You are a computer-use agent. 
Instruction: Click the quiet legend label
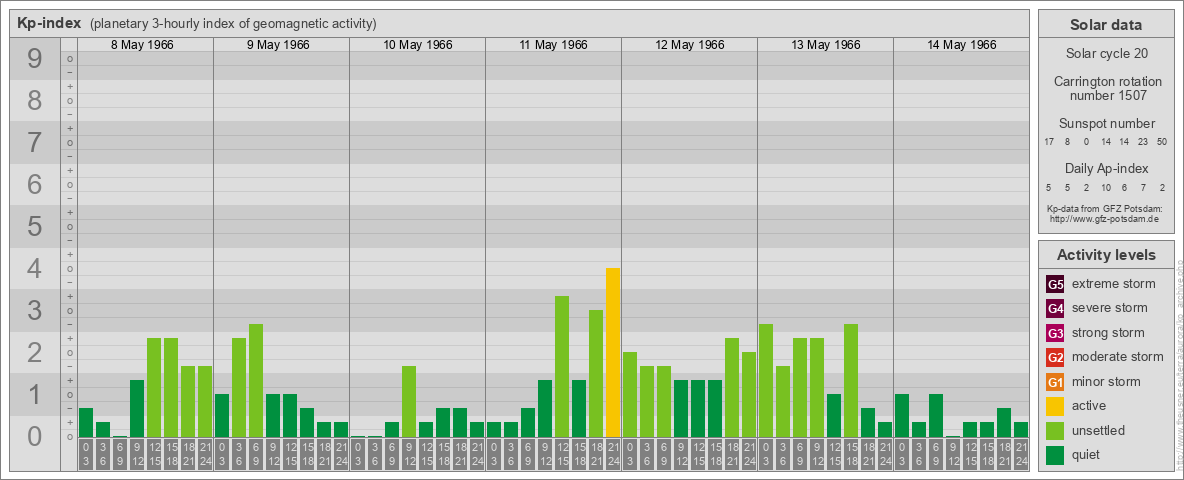pos(1088,454)
